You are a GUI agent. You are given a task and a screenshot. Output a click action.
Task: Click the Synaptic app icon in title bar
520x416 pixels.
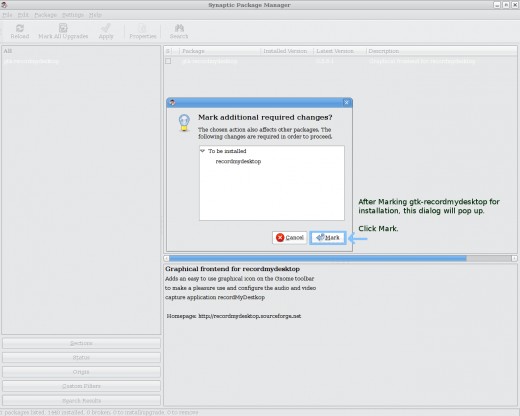[x=4, y=5]
